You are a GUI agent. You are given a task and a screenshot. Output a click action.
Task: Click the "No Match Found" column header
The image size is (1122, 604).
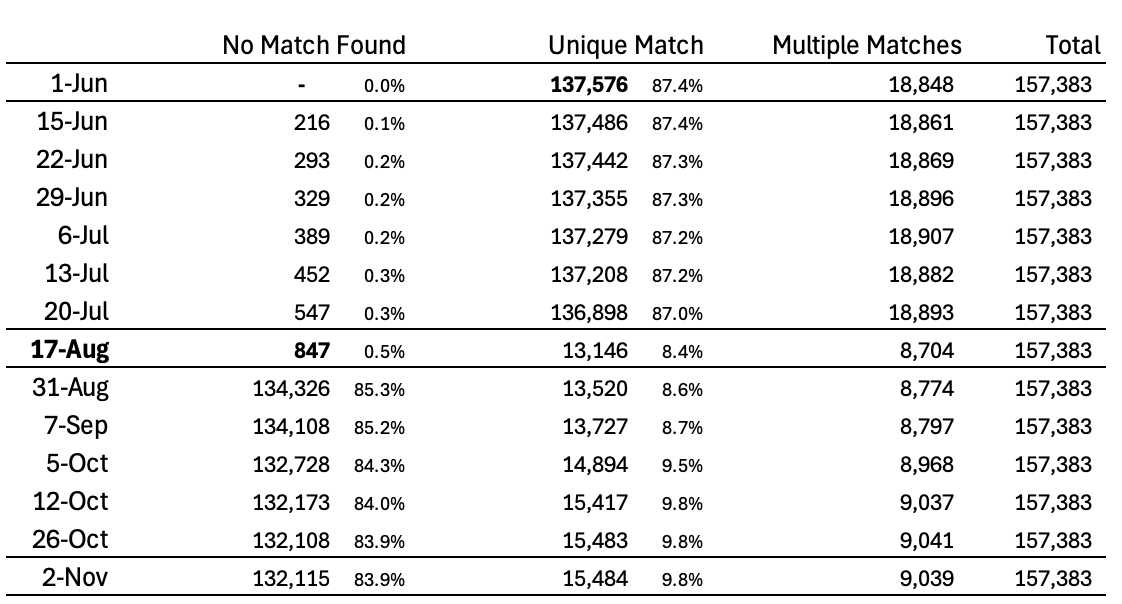coord(314,45)
